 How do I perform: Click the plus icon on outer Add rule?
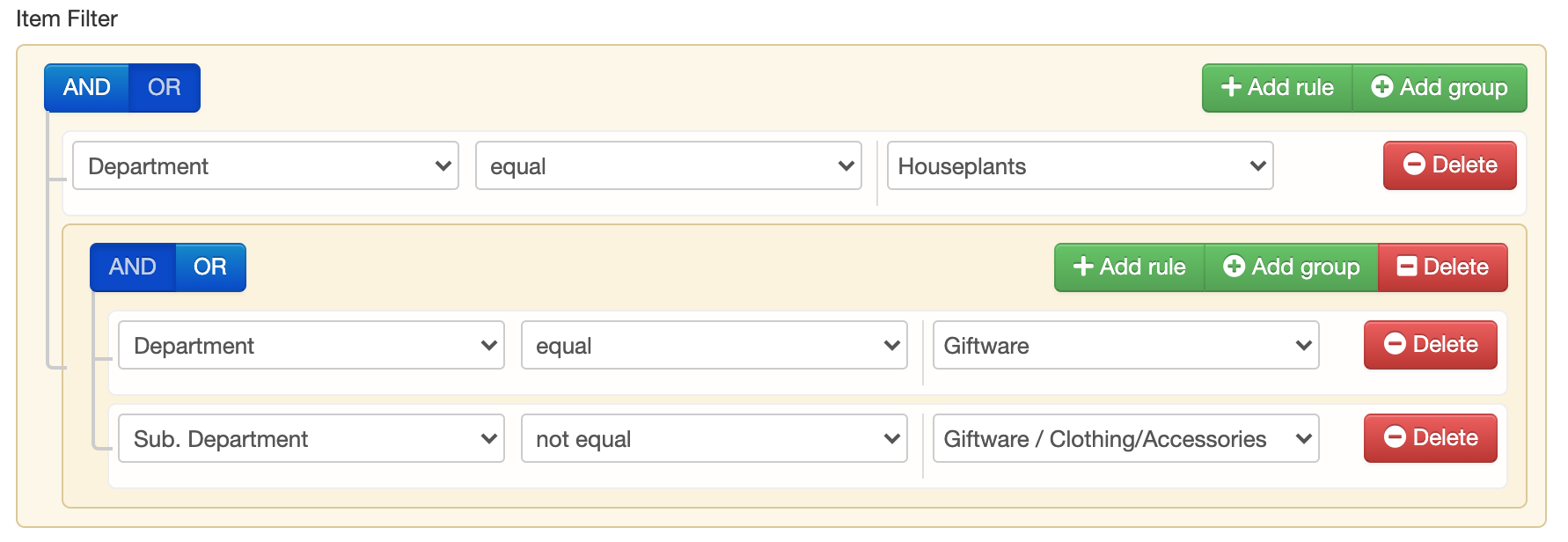(x=1231, y=87)
